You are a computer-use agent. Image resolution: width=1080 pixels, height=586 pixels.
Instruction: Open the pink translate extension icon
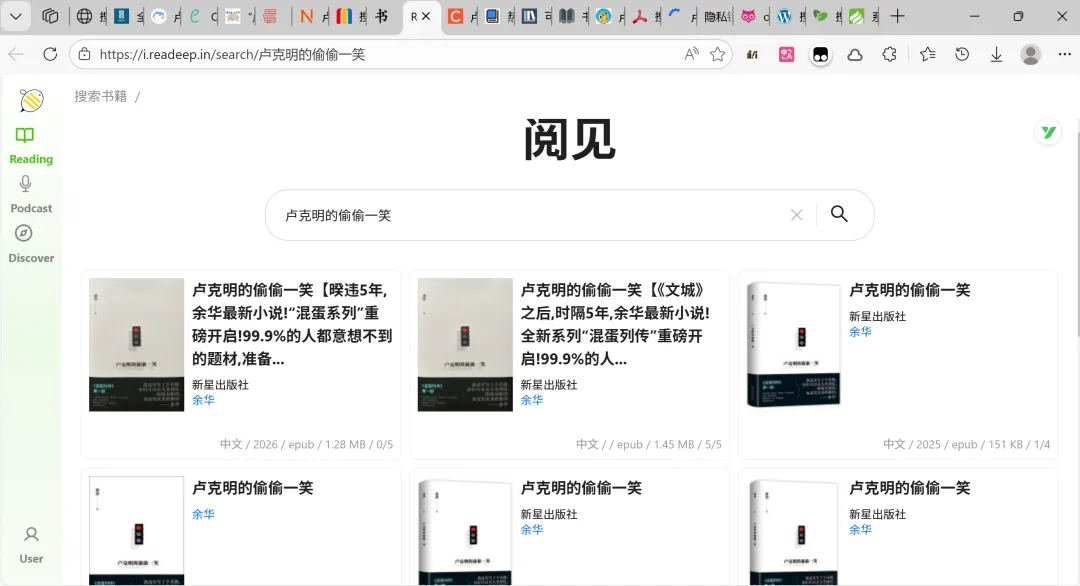[x=787, y=54]
